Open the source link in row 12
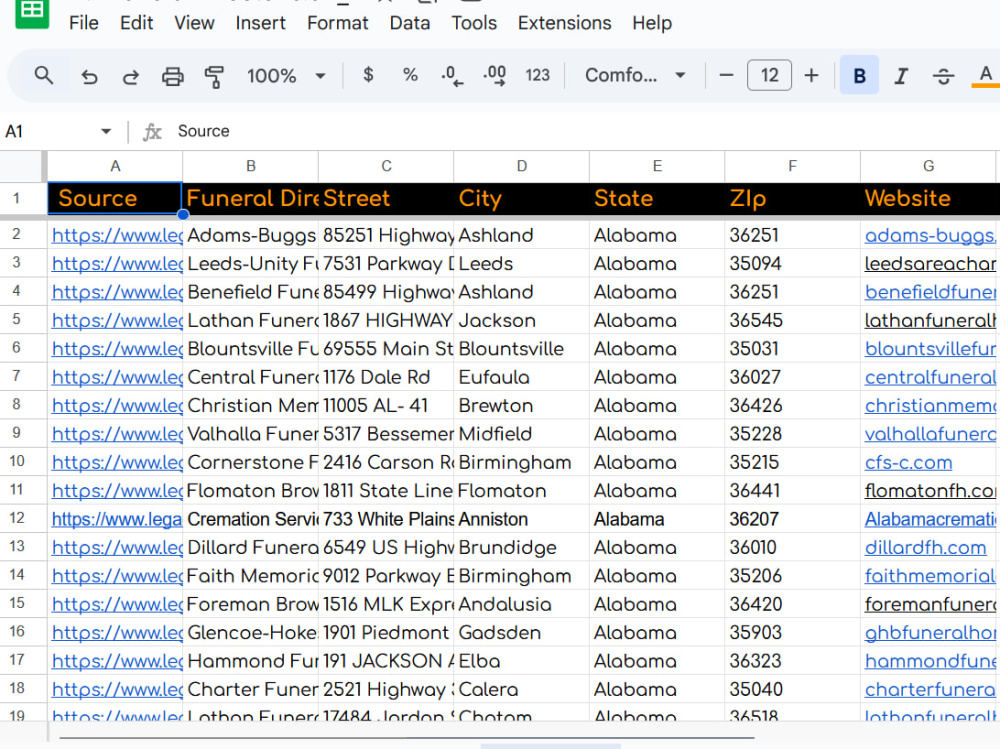This screenshot has width=1000, height=749. point(117,519)
